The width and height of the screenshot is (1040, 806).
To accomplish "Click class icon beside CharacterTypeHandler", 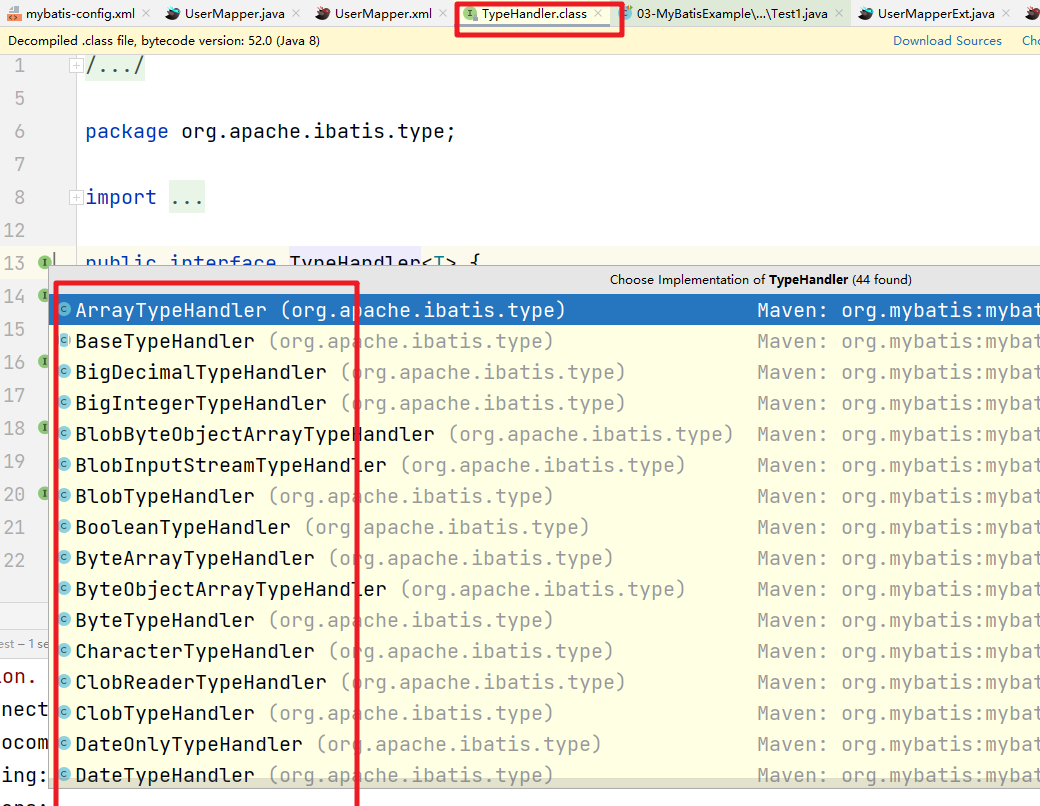I will [x=64, y=650].
